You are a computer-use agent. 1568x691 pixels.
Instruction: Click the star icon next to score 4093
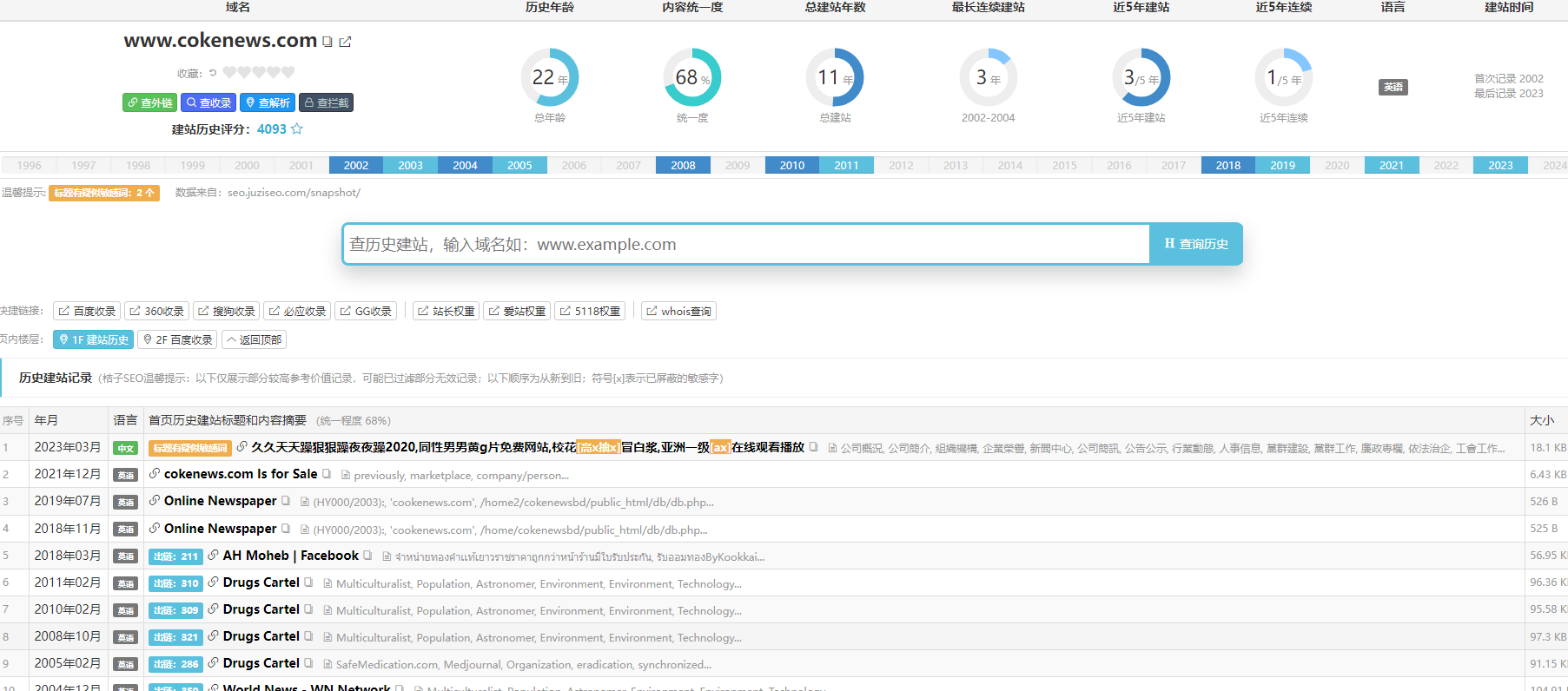tap(297, 128)
